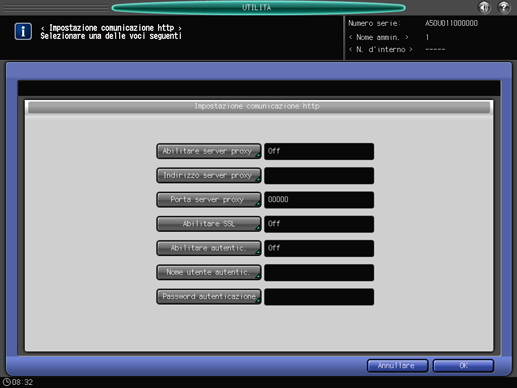Viewport: 517px width, 388px height.
Task: Click the empty Nome utente autentic. field
Action: [x=319, y=272]
